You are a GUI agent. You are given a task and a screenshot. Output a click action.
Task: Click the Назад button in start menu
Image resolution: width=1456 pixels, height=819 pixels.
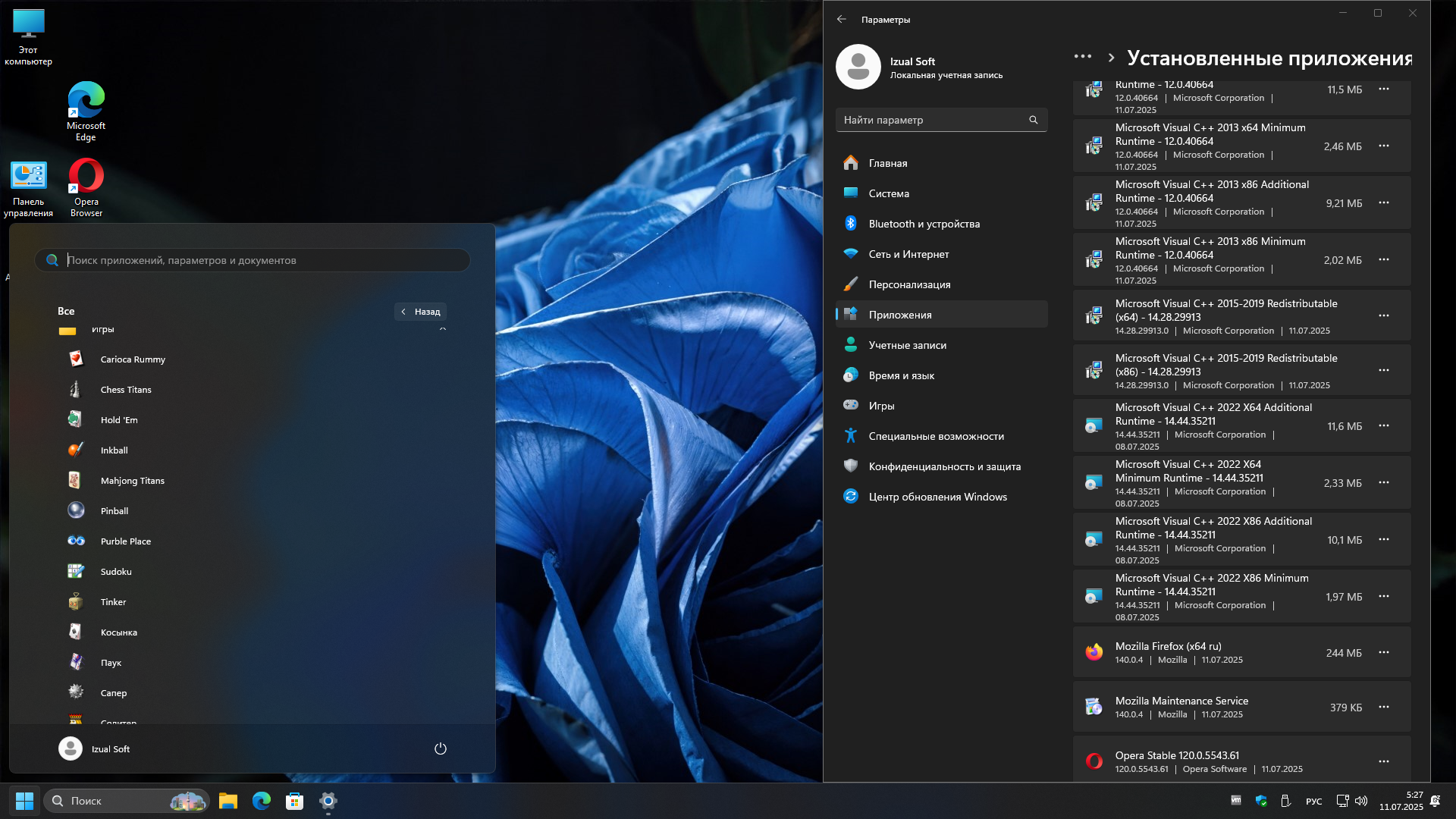[421, 312]
